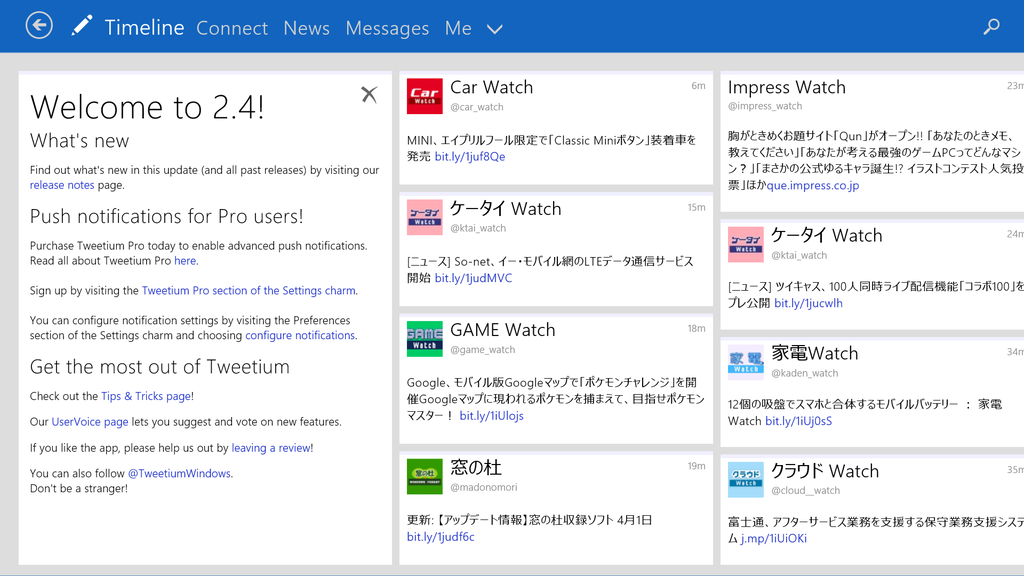
Task: Dismiss the Welcome to 2.4 card
Action: 369,93
